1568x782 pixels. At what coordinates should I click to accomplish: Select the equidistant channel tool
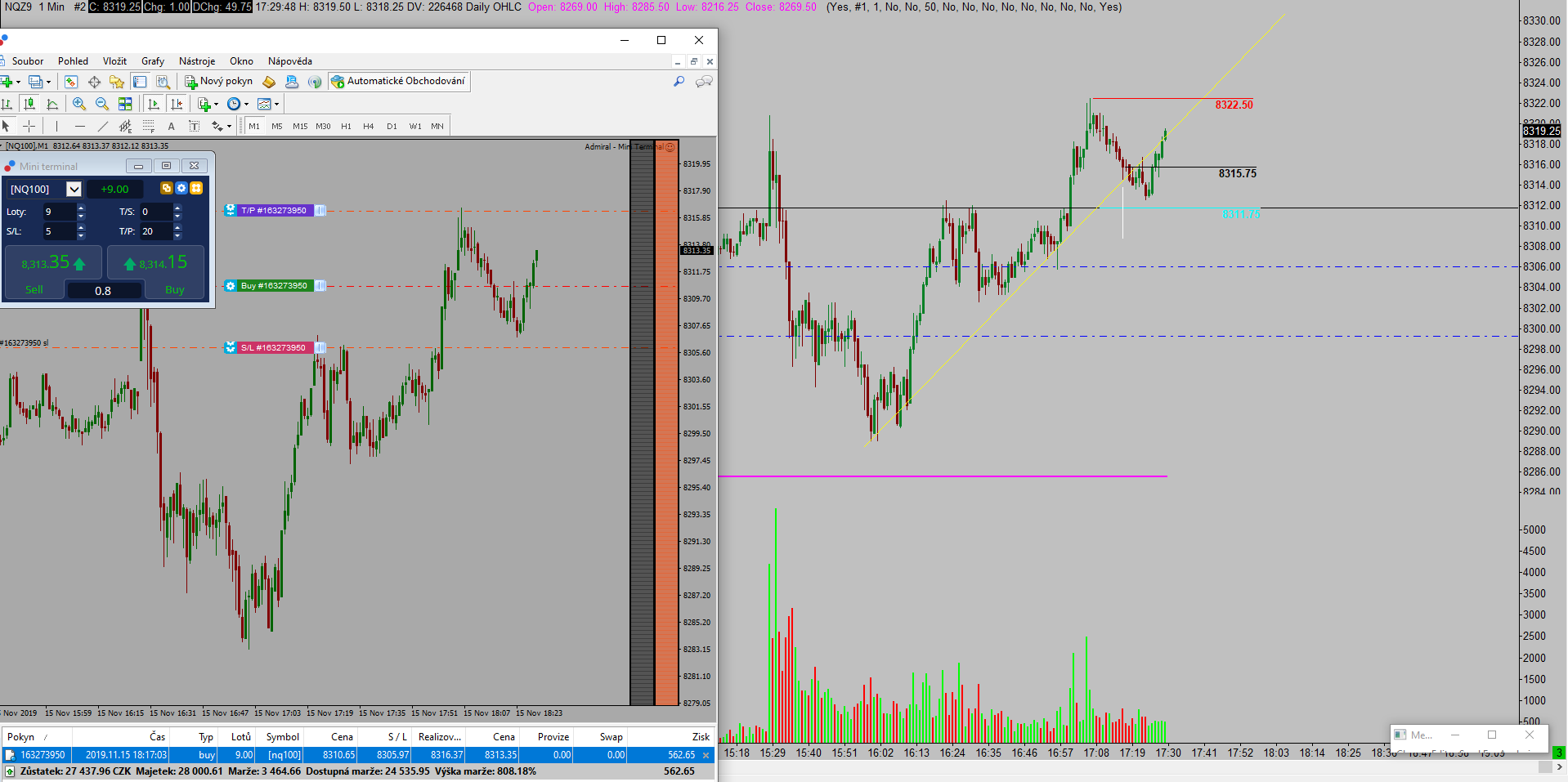[x=125, y=126]
